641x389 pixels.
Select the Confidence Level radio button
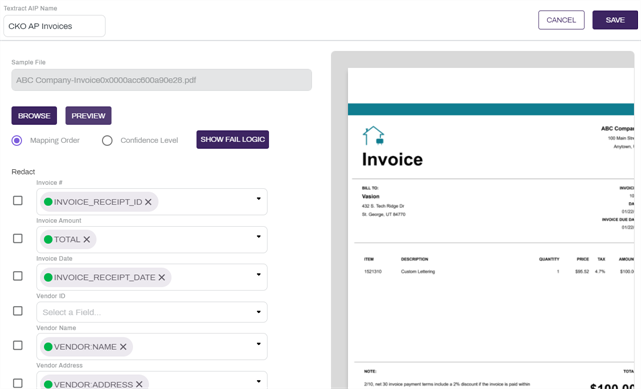[107, 141]
